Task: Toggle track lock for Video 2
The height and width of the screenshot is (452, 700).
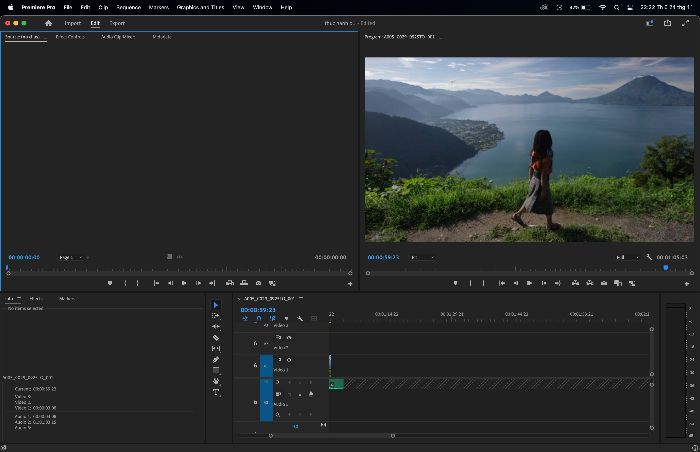Action: pyautogui.click(x=255, y=343)
